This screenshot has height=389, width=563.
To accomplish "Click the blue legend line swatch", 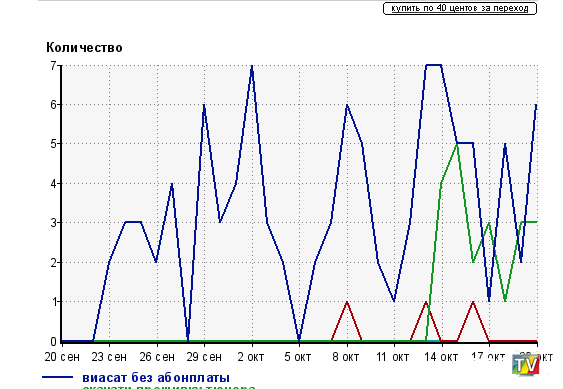I will (x=57, y=377).
